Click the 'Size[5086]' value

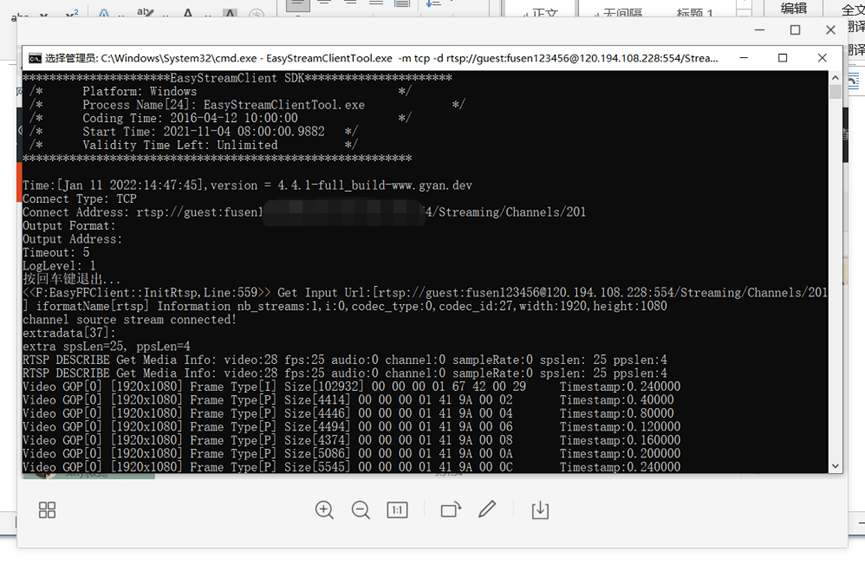tap(317, 454)
